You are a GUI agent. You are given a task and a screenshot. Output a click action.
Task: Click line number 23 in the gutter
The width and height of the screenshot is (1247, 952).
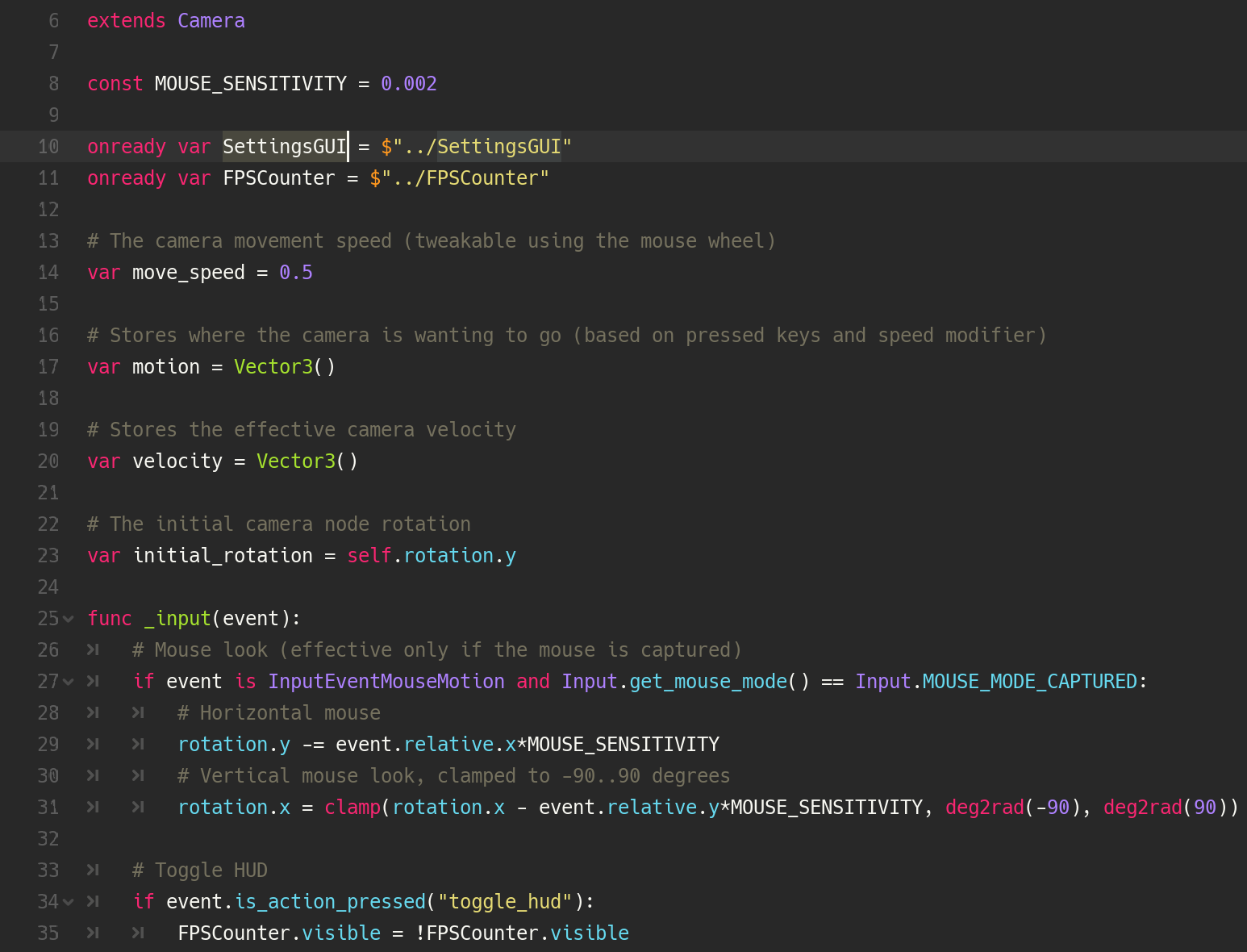click(48, 556)
